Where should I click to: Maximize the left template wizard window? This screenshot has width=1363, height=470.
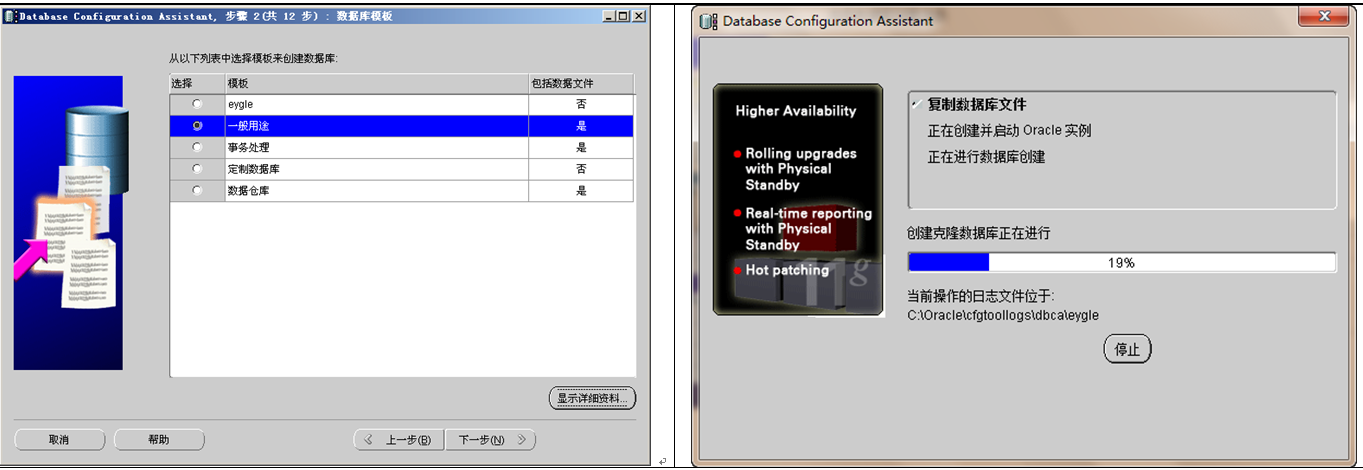(622, 17)
